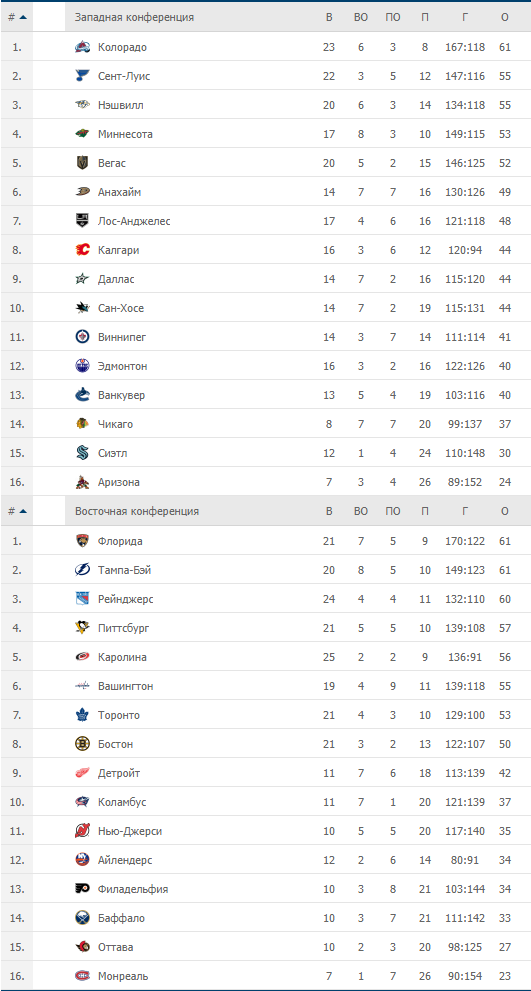Sort Eastern table by Г goals column
This screenshot has height=991, width=531.
pos(465,511)
